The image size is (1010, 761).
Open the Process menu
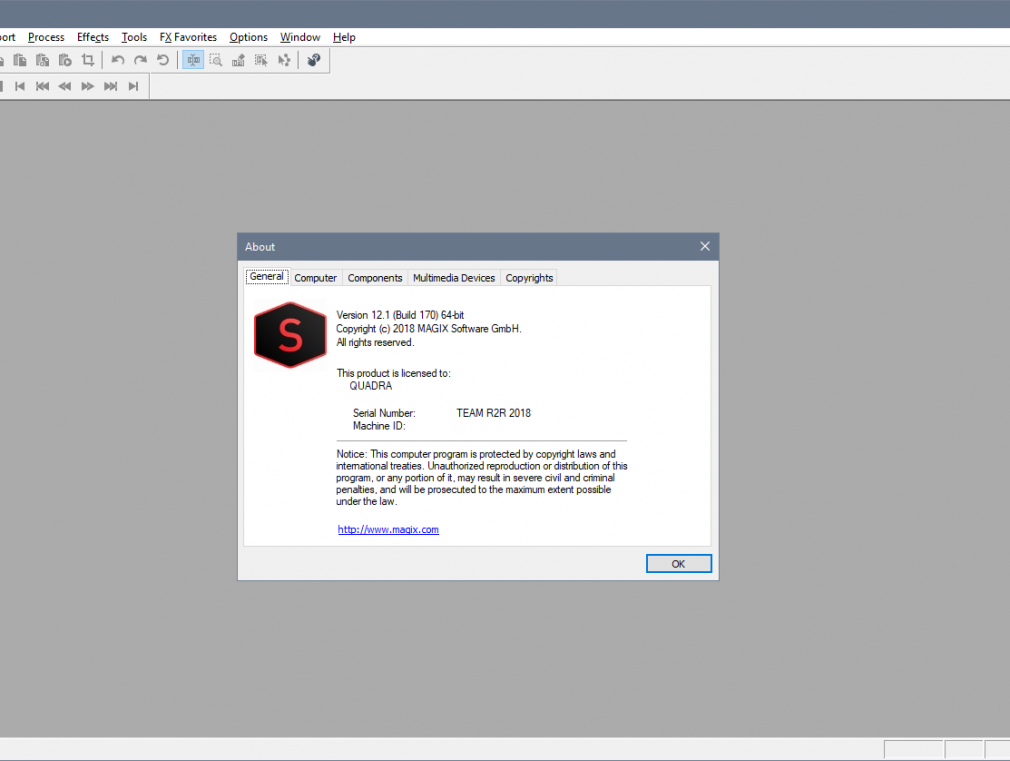point(46,37)
